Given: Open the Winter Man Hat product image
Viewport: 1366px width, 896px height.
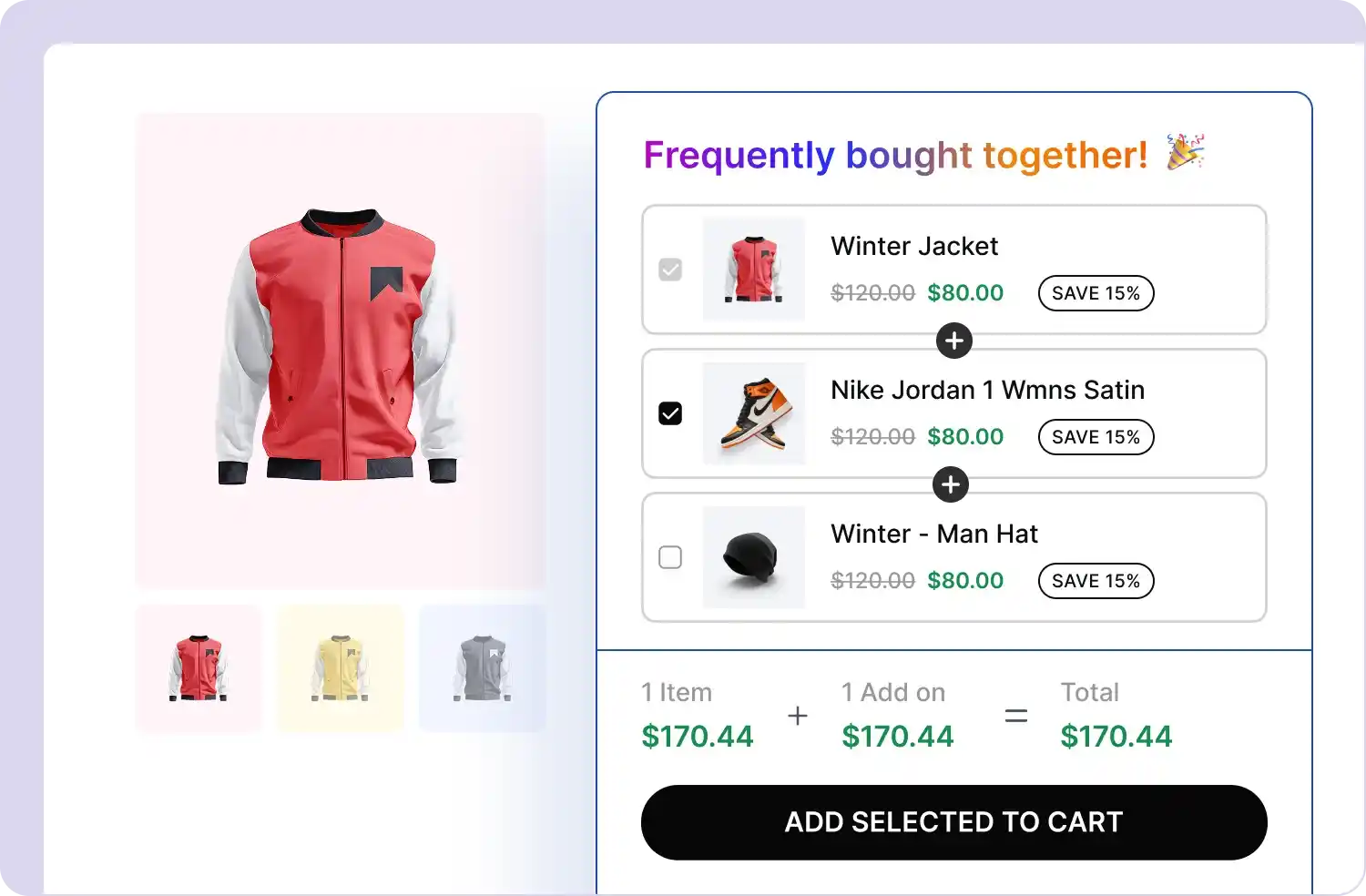Looking at the screenshot, I should click(753, 557).
